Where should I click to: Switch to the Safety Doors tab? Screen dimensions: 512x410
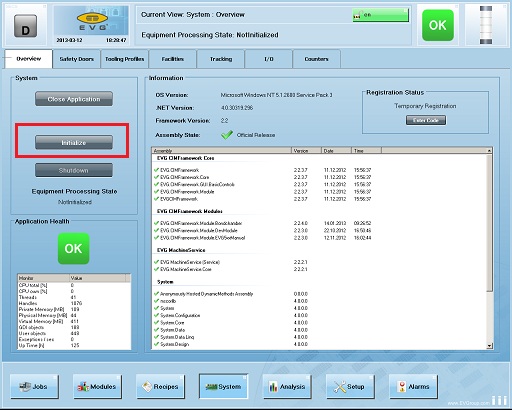[76, 59]
